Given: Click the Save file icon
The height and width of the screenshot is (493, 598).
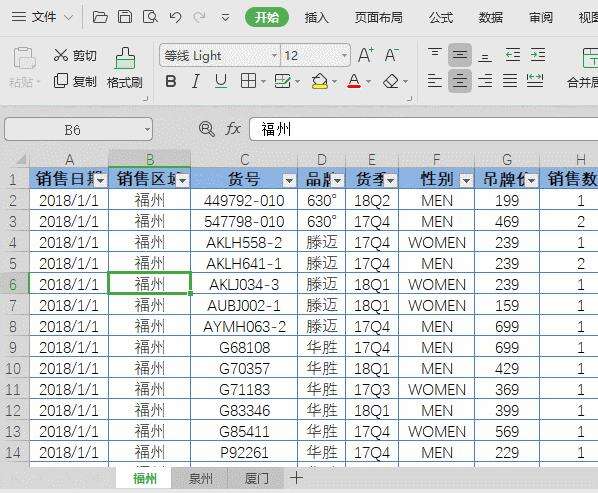Looking at the screenshot, I should click(125, 17).
